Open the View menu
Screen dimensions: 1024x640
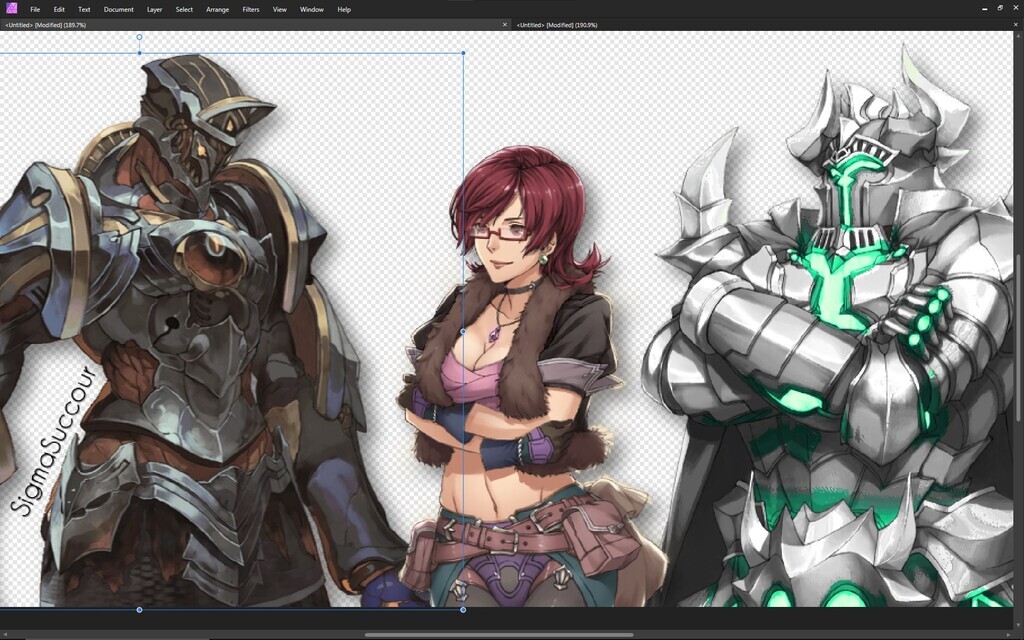click(x=280, y=9)
